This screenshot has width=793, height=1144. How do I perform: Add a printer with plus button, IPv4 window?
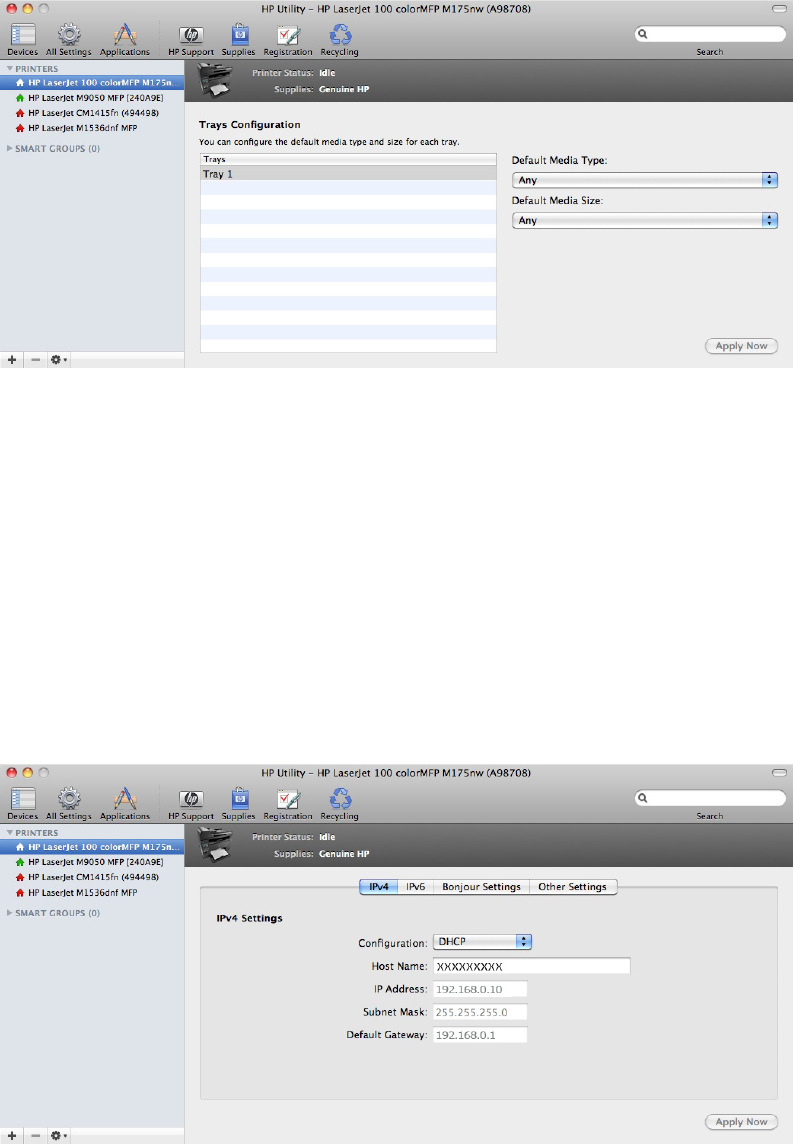click(12, 1136)
